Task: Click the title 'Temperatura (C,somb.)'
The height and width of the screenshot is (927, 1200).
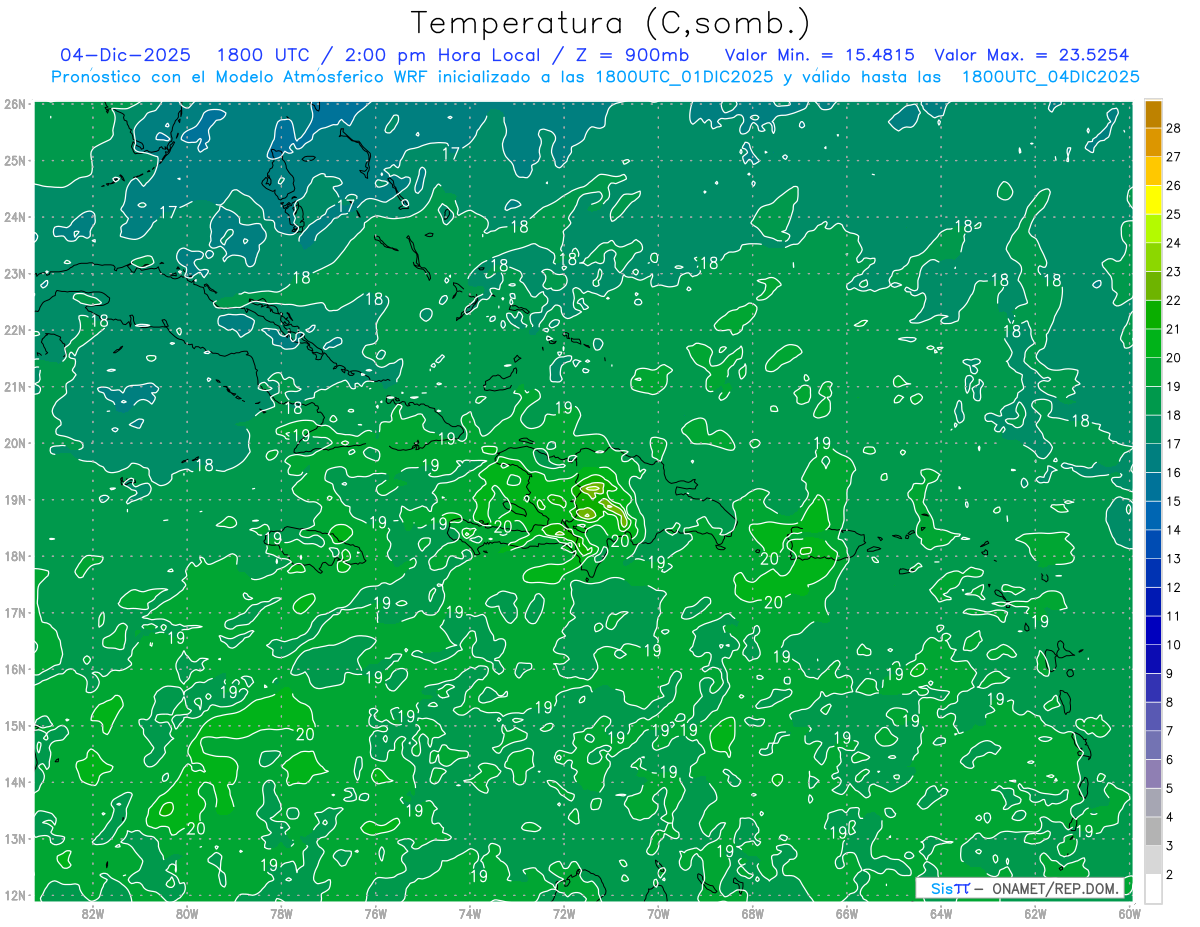Action: pyautogui.click(x=611, y=23)
